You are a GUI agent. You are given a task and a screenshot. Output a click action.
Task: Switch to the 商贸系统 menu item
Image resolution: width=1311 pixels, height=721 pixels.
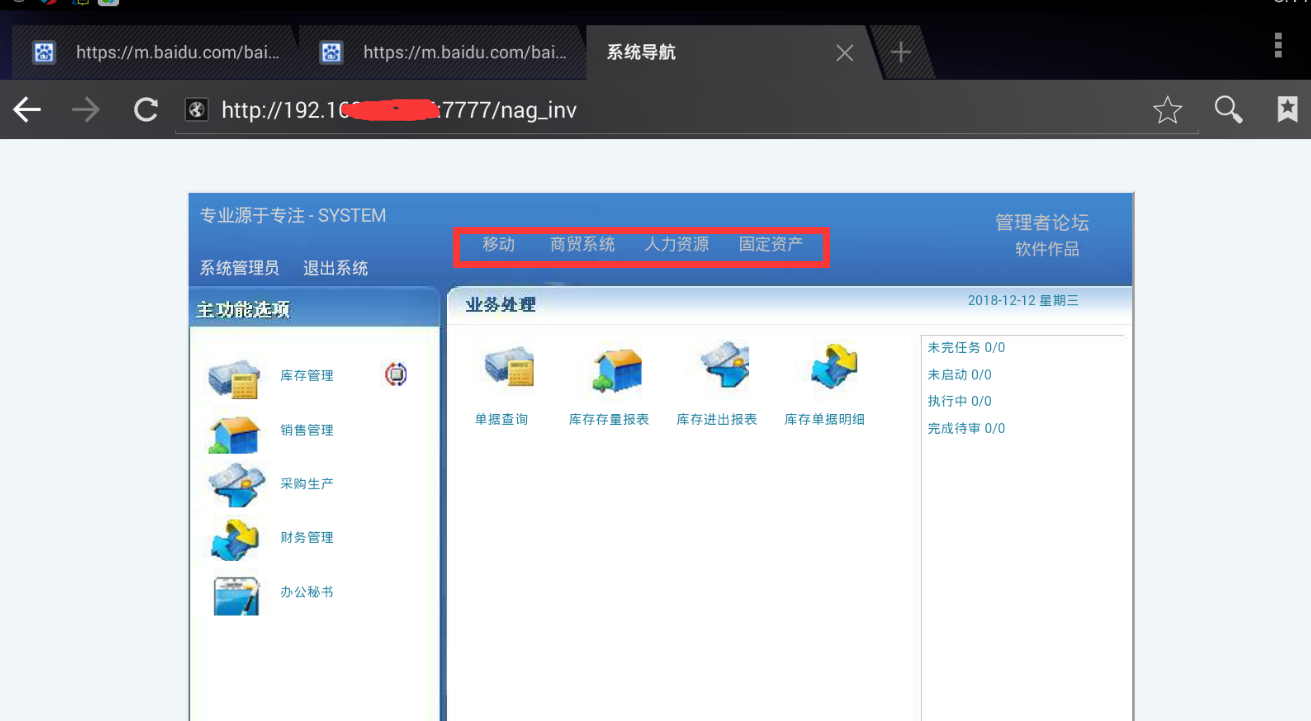(x=582, y=245)
